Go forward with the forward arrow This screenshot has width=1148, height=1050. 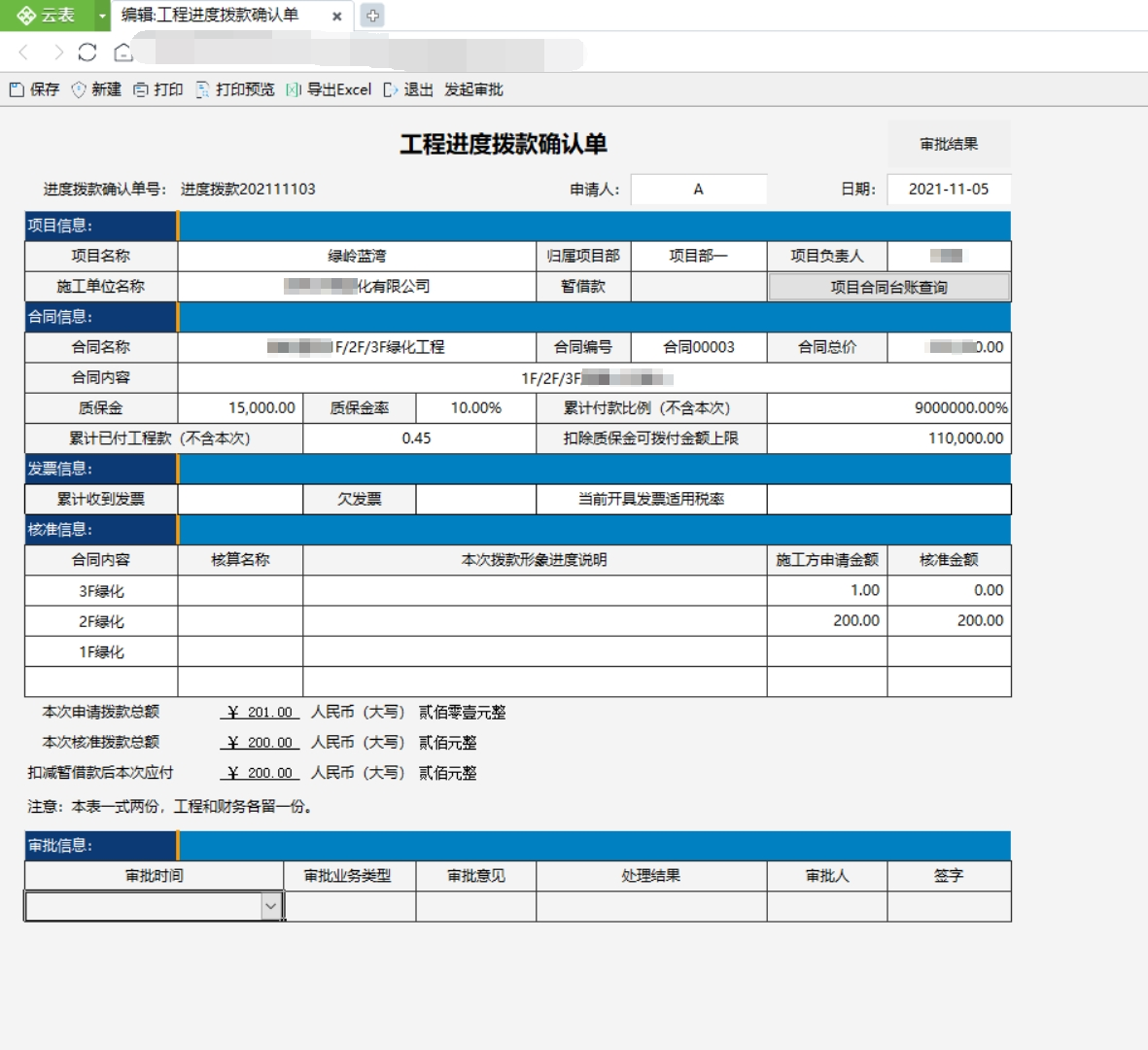(58, 52)
